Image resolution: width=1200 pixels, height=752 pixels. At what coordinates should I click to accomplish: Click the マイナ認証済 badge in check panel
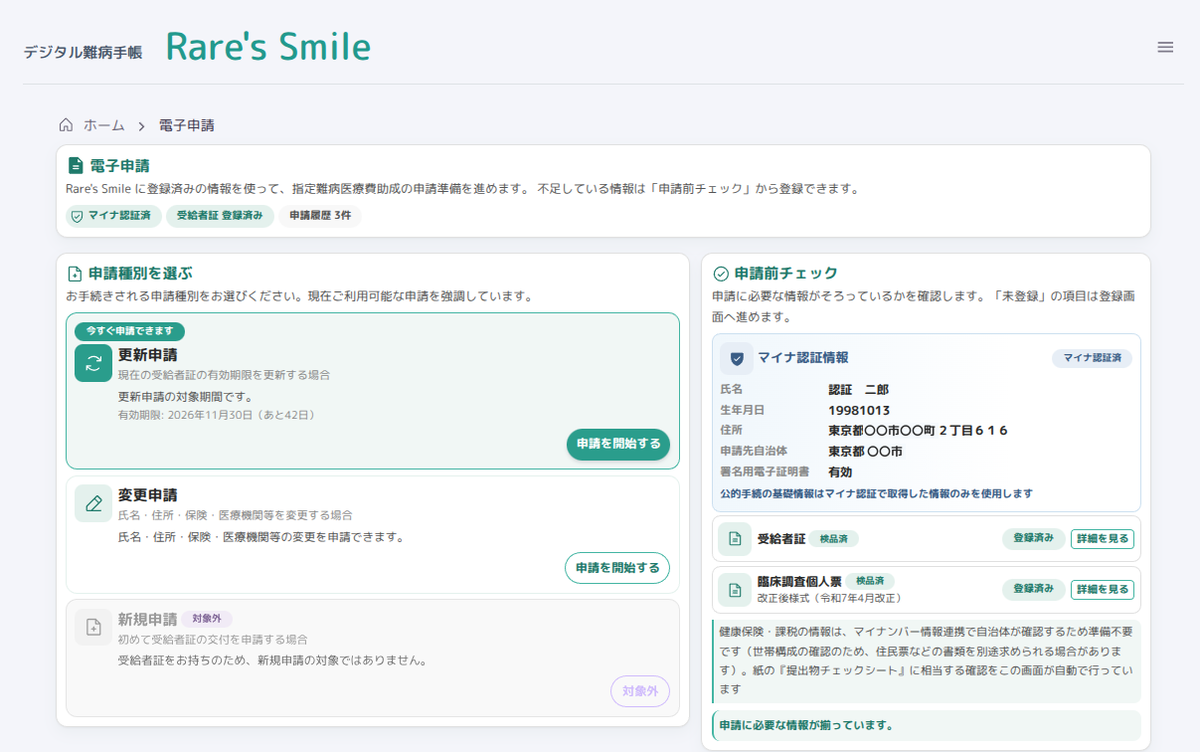[1092, 358]
